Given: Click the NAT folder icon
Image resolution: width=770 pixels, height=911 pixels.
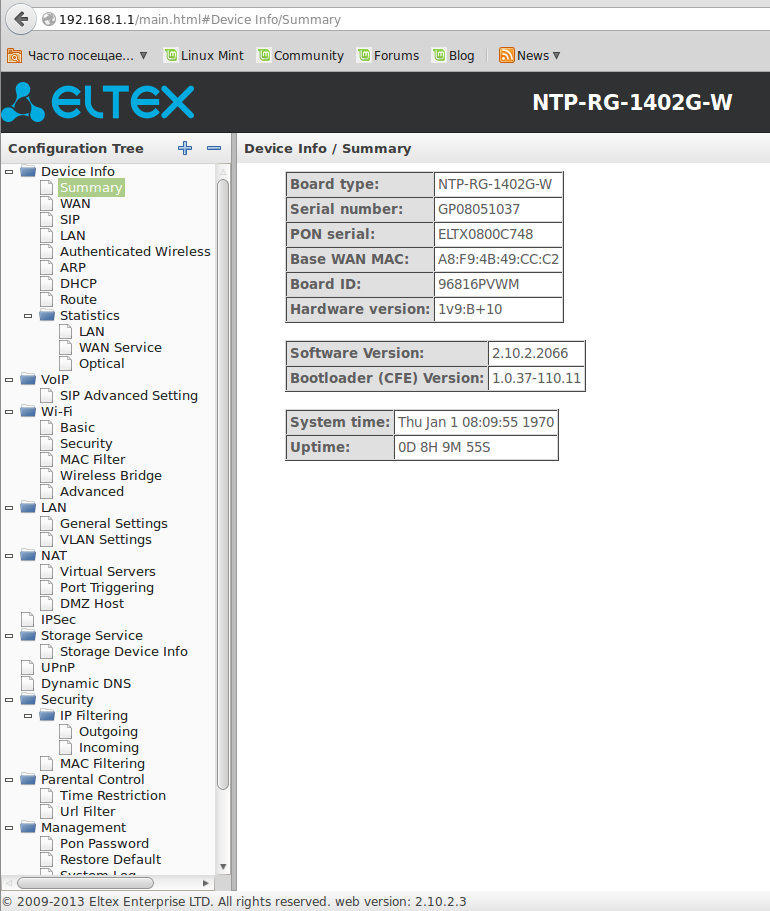Looking at the screenshot, I should pyautogui.click(x=28, y=555).
